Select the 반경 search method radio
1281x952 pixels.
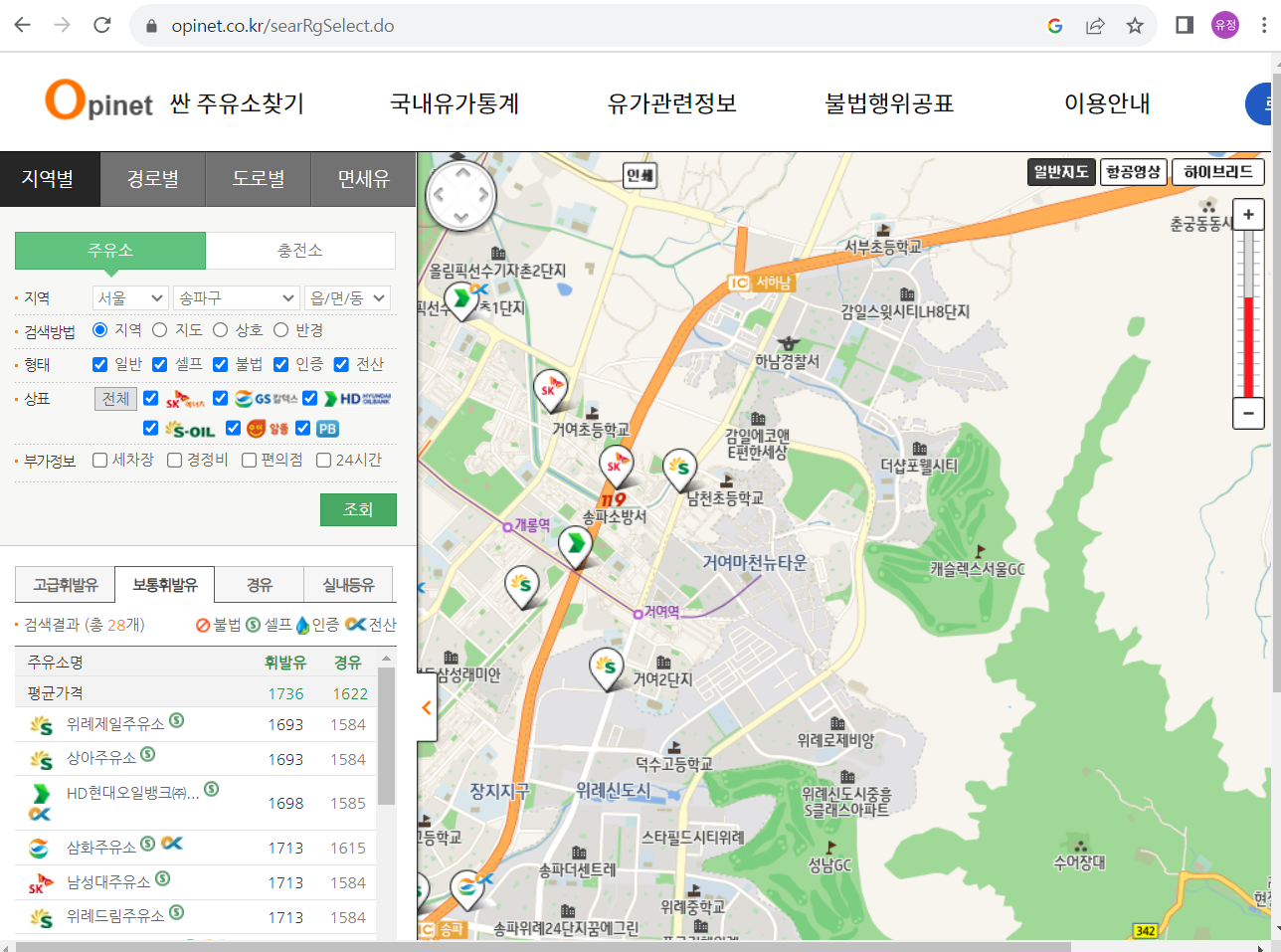coord(280,329)
